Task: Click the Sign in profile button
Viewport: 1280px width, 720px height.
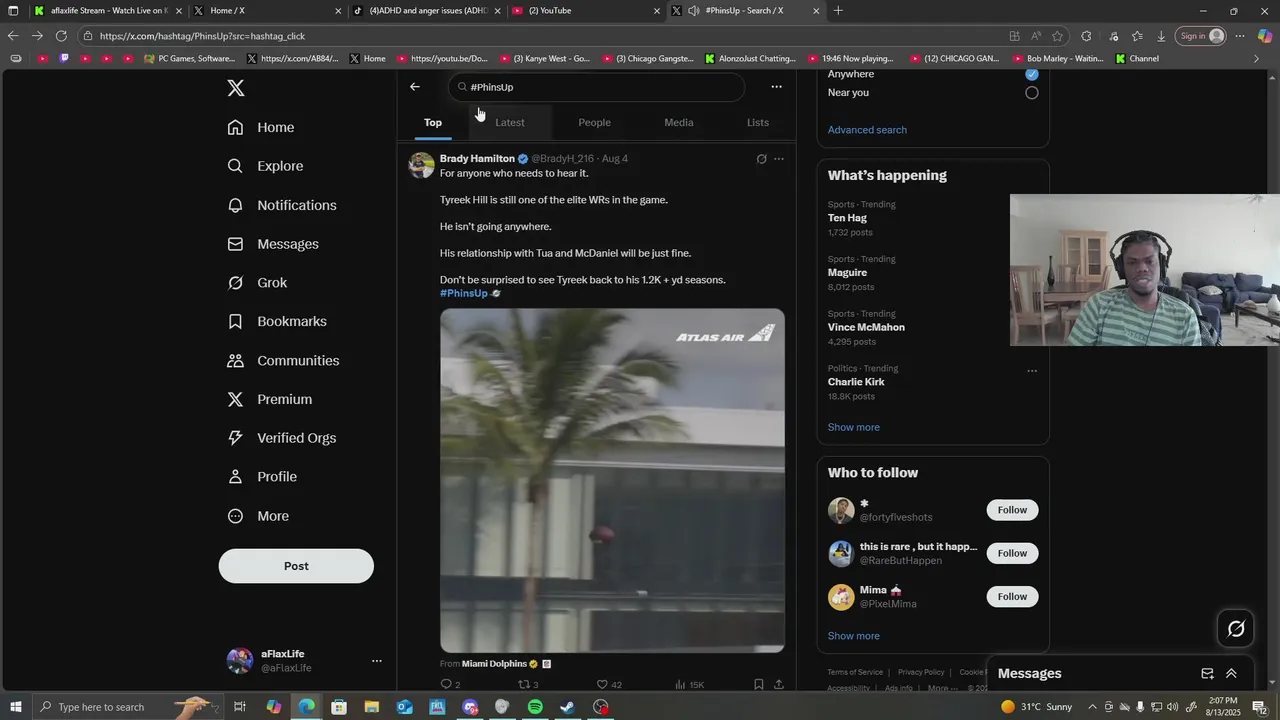Action: 1201,36
